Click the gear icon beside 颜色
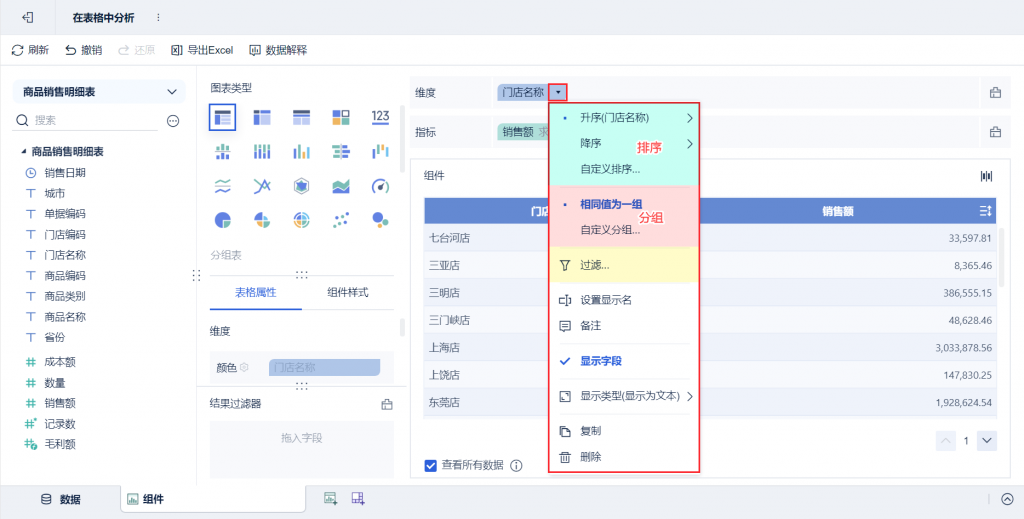Viewport: 1024px width, 519px height. click(x=244, y=368)
